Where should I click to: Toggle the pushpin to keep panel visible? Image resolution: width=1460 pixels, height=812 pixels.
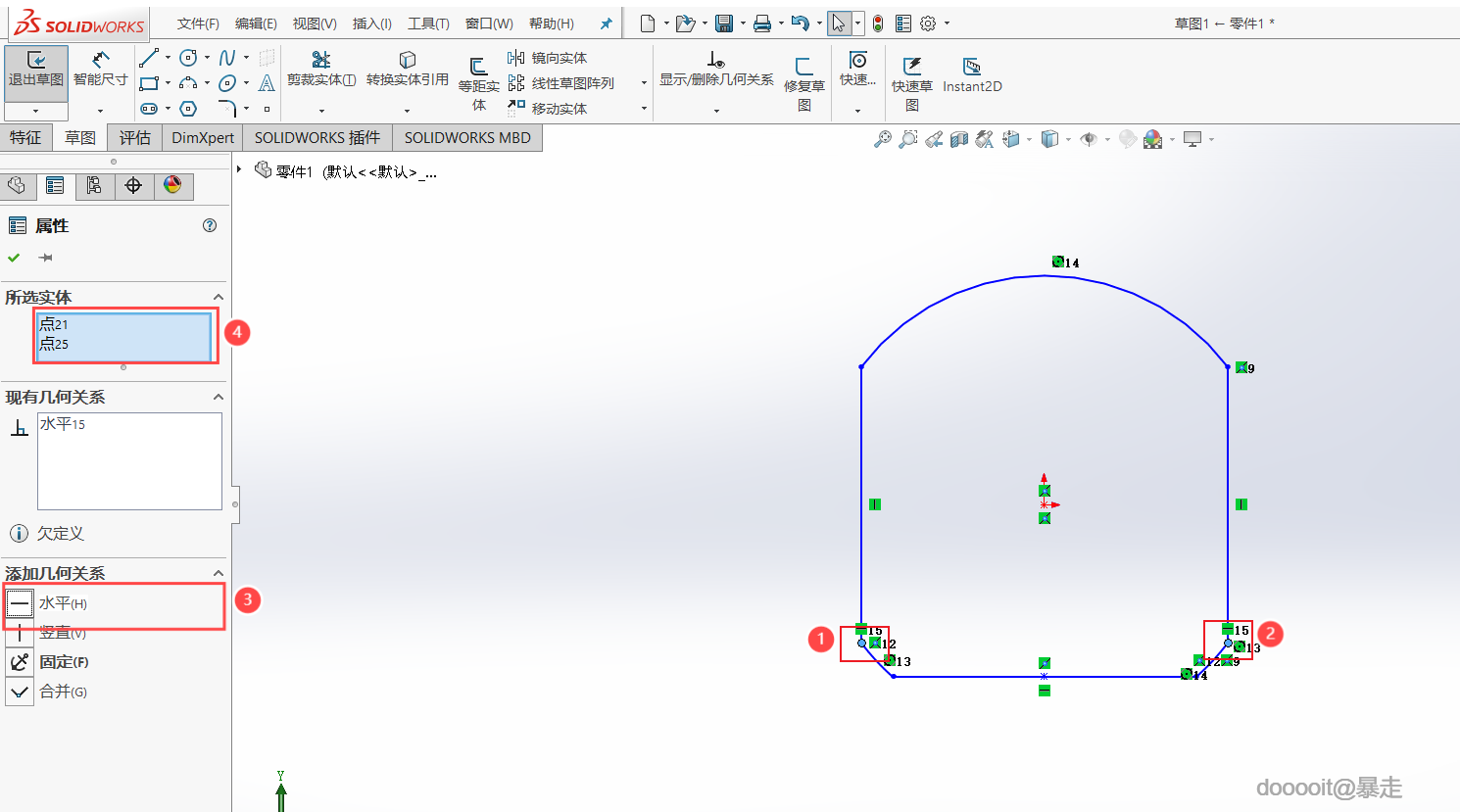45,258
